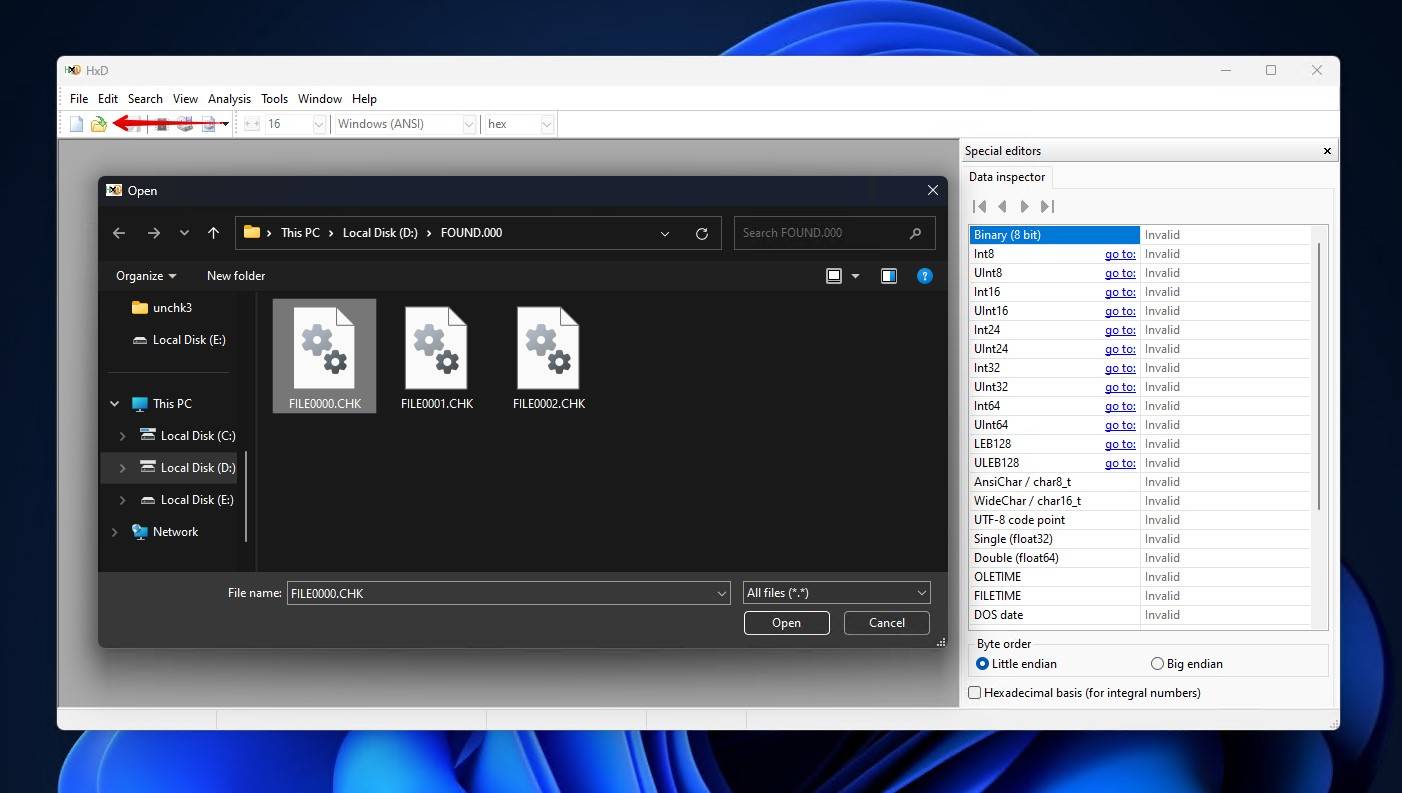Click the File name input field

pos(508,593)
